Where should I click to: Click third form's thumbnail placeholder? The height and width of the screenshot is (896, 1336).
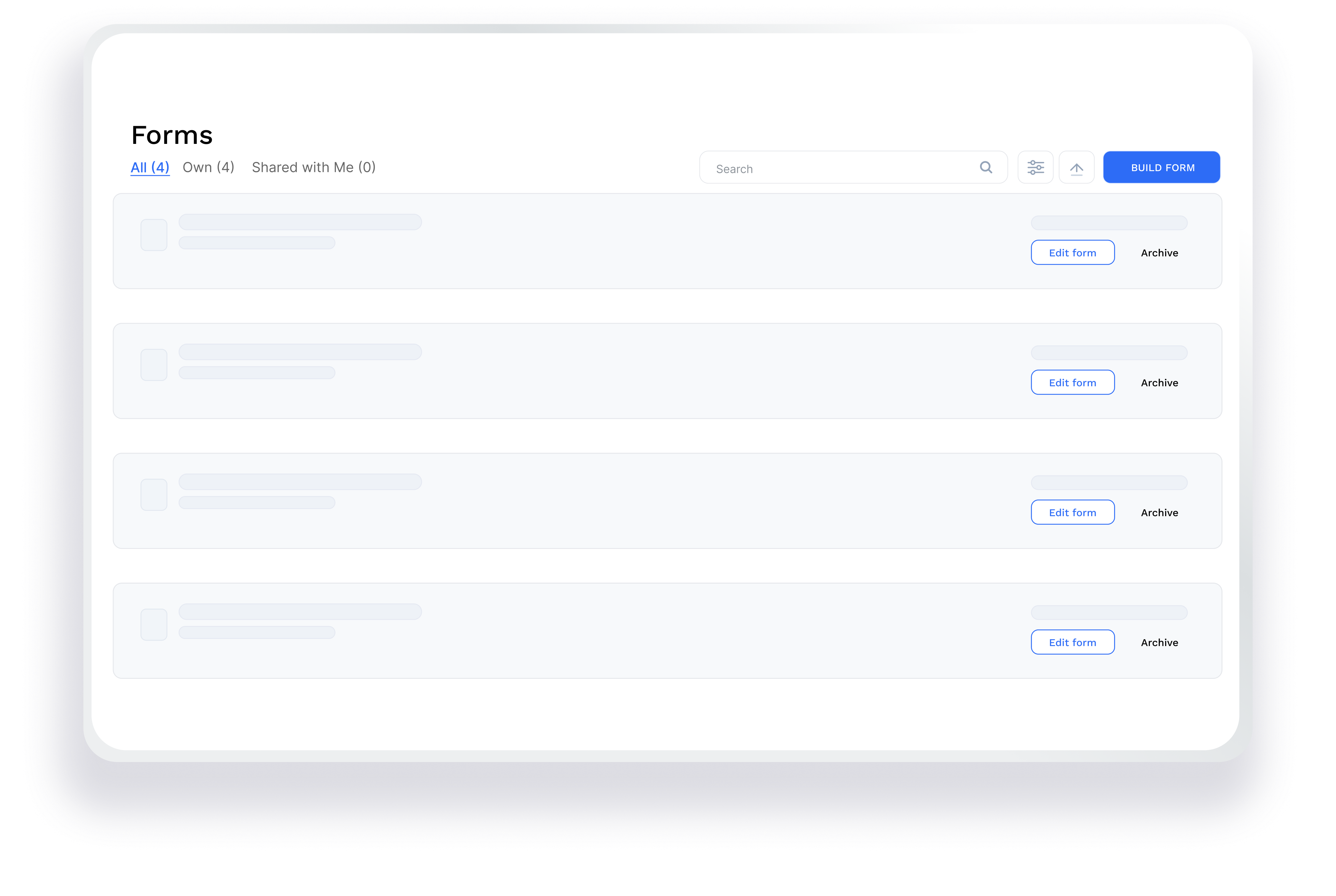point(154,494)
